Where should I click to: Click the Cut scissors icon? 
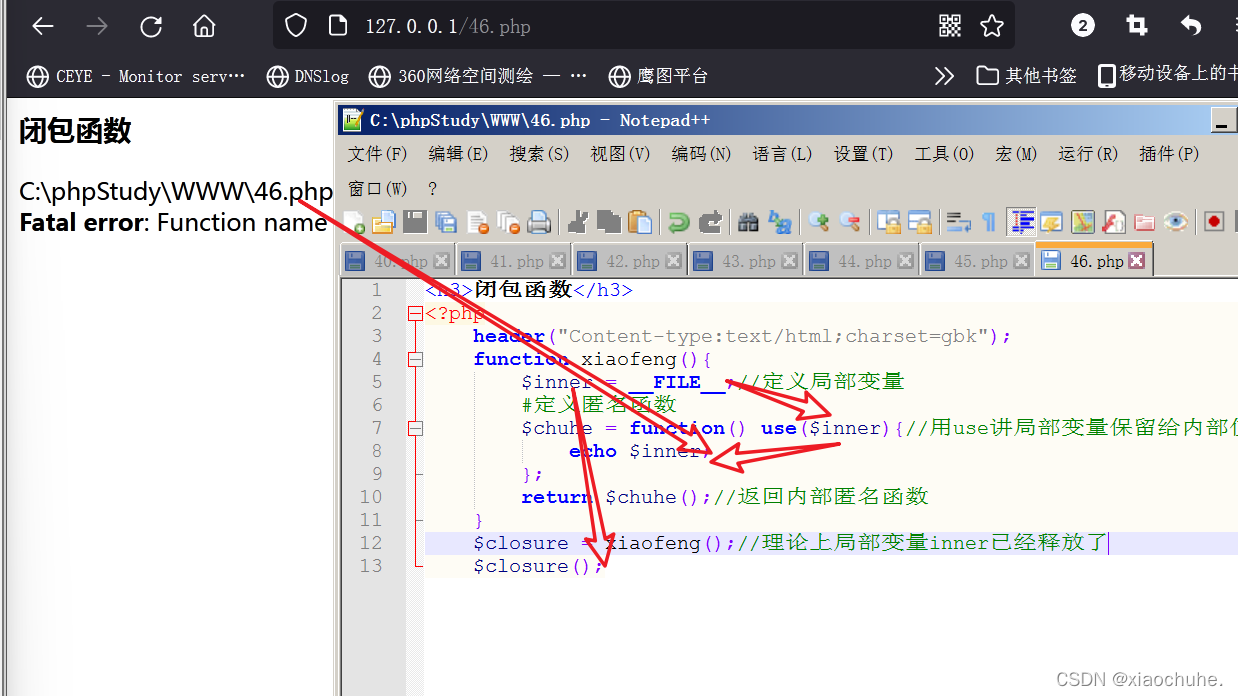[578, 222]
